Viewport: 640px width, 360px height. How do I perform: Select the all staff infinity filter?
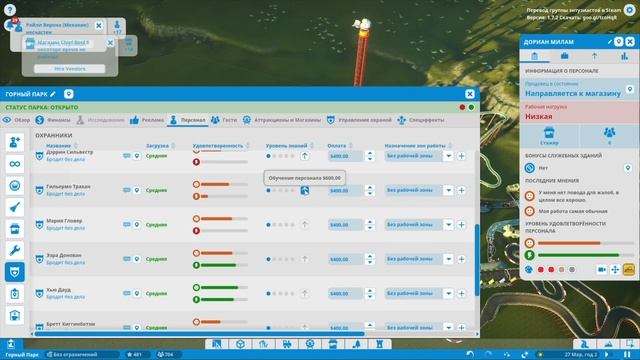click(15, 164)
